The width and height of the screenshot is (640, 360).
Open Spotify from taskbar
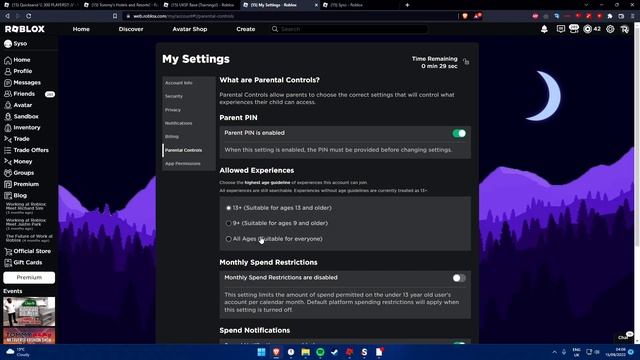[320, 352]
